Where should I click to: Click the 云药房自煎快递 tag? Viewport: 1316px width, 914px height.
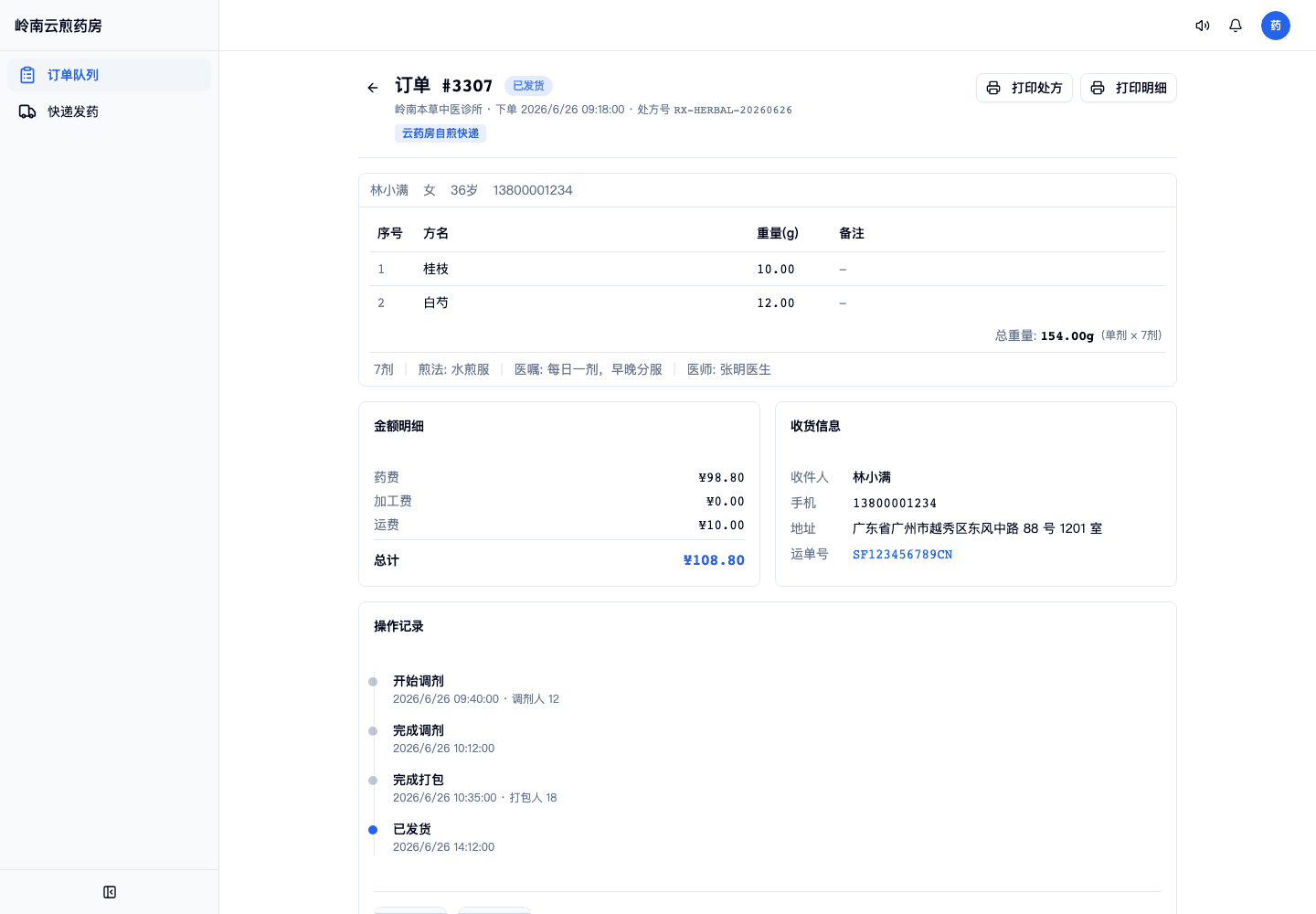point(440,133)
